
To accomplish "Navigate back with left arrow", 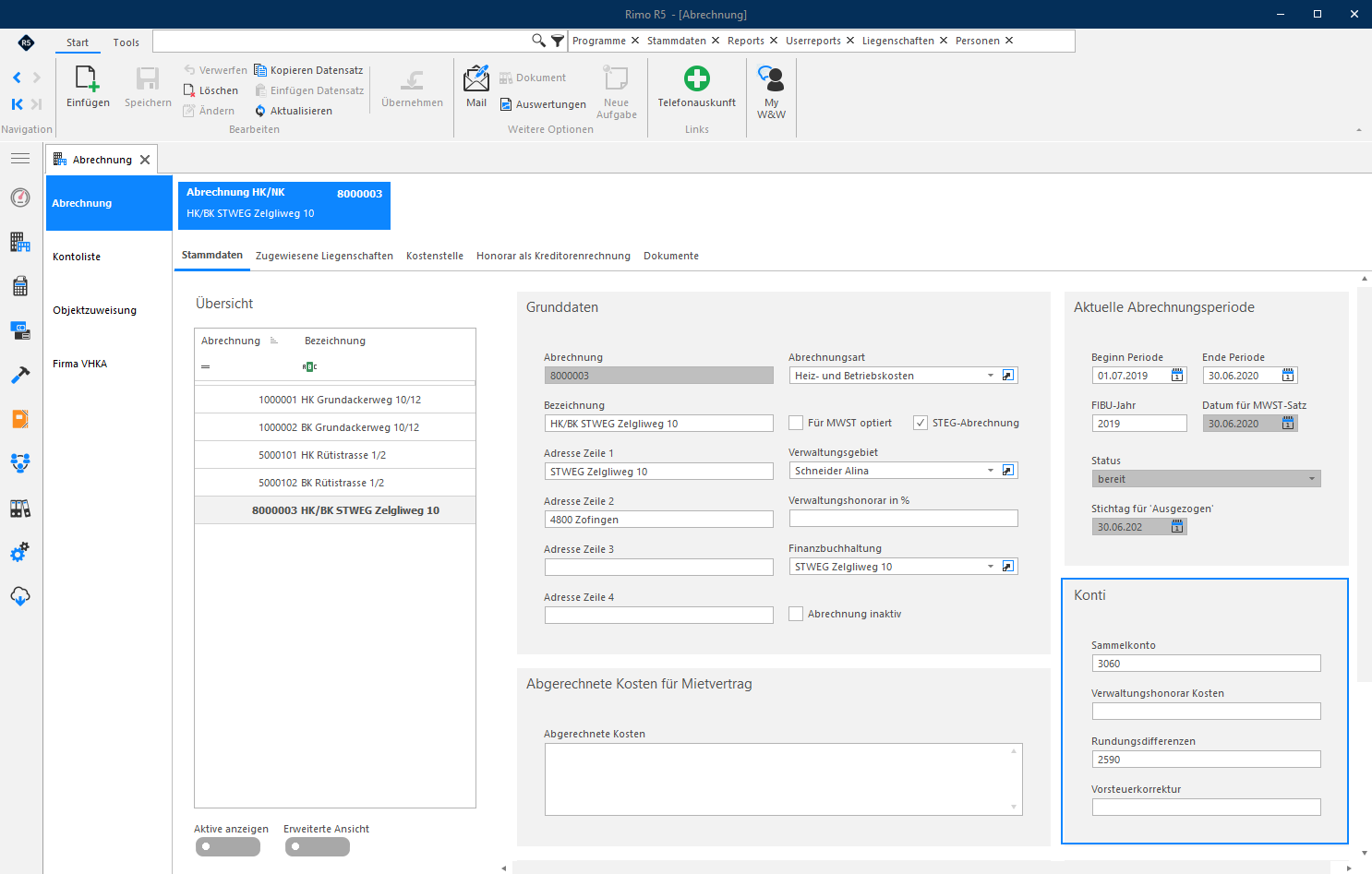I will point(17,78).
